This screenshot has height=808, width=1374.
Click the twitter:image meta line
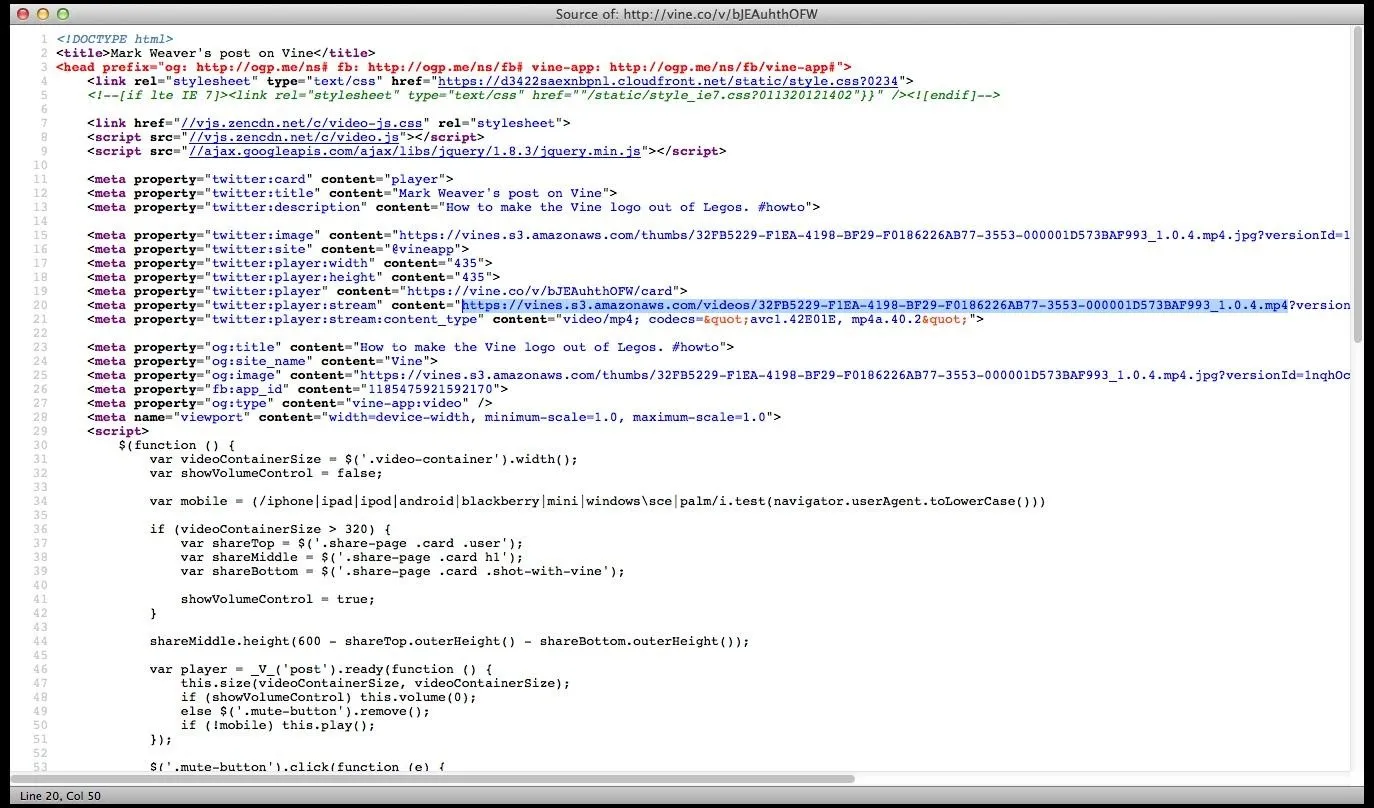[x=718, y=235]
